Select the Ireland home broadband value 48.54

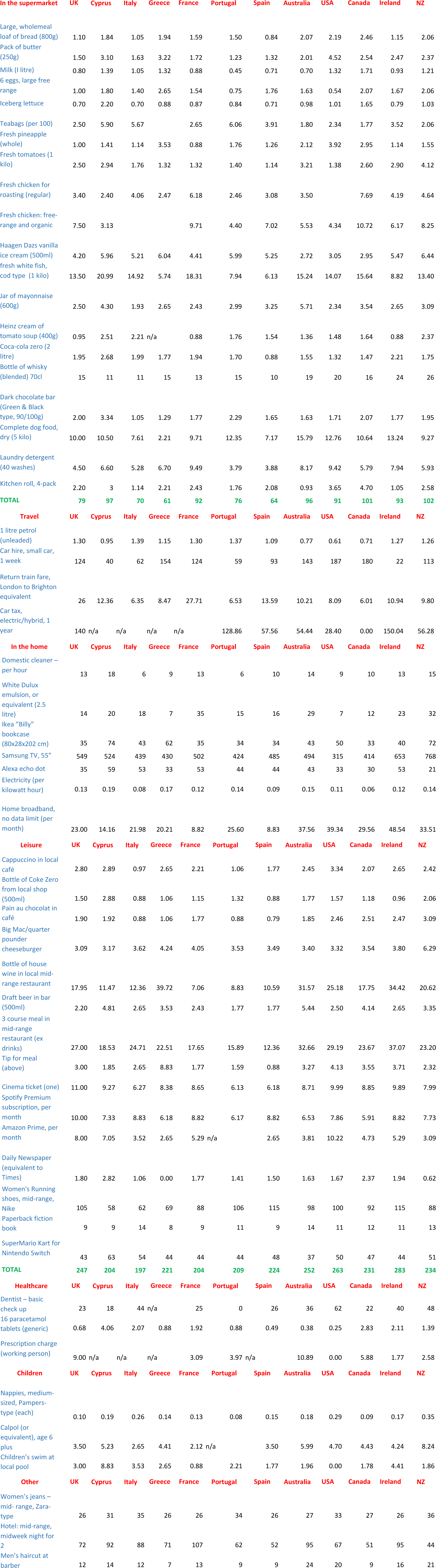tap(397, 830)
